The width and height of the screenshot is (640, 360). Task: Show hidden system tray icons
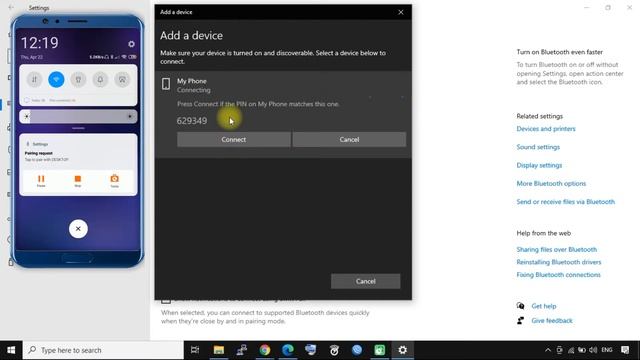pyautogui.click(x=548, y=350)
